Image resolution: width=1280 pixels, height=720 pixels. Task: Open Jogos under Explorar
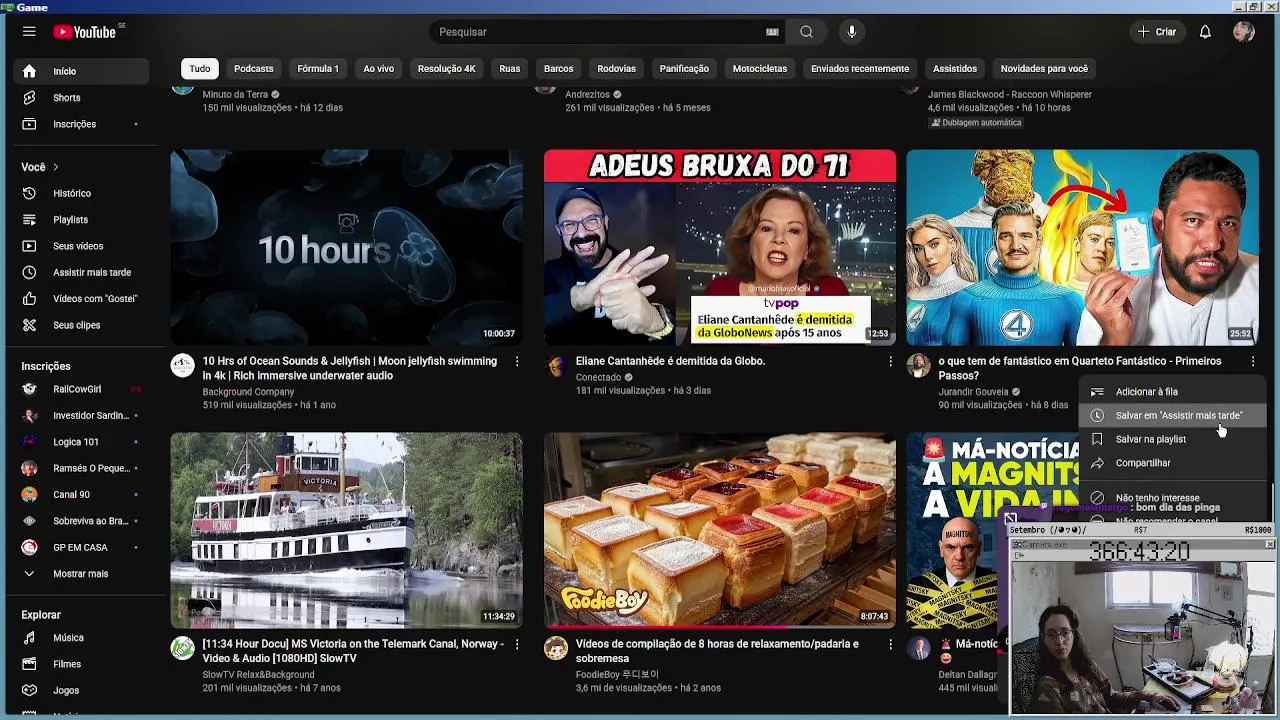(82, 690)
